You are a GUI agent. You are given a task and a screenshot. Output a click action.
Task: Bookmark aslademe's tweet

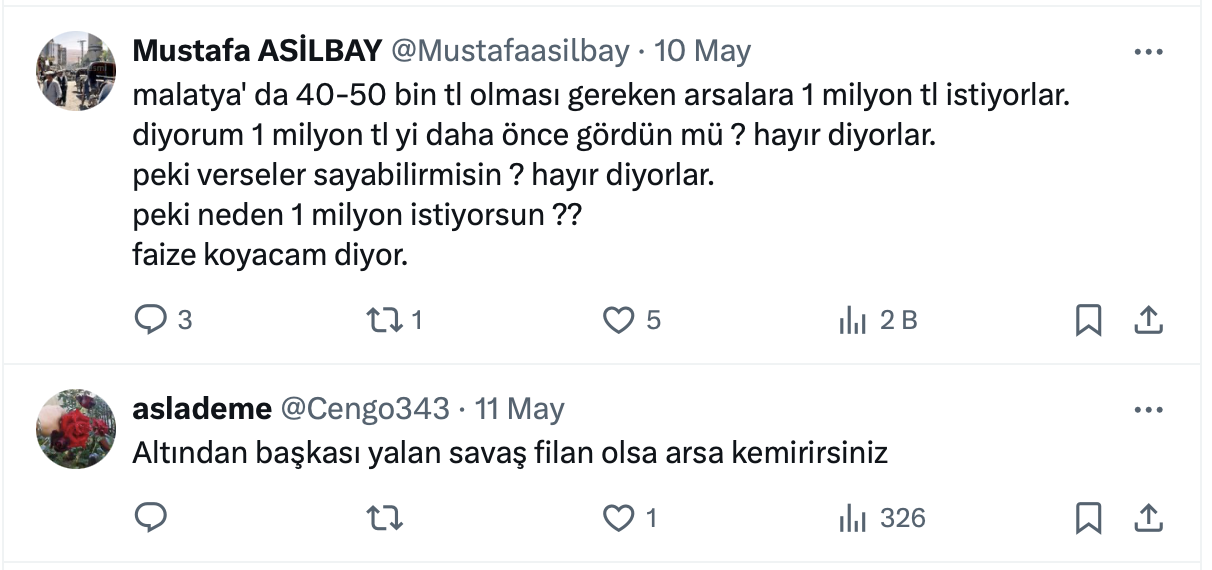pos(1088,518)
